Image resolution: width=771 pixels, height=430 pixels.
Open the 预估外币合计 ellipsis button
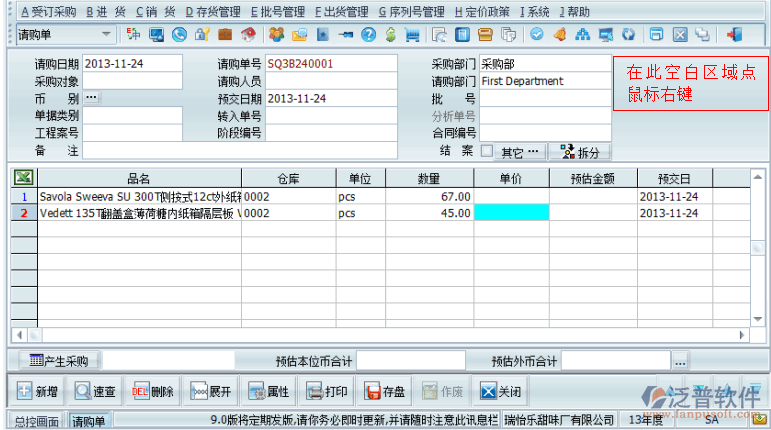[680, 363]
